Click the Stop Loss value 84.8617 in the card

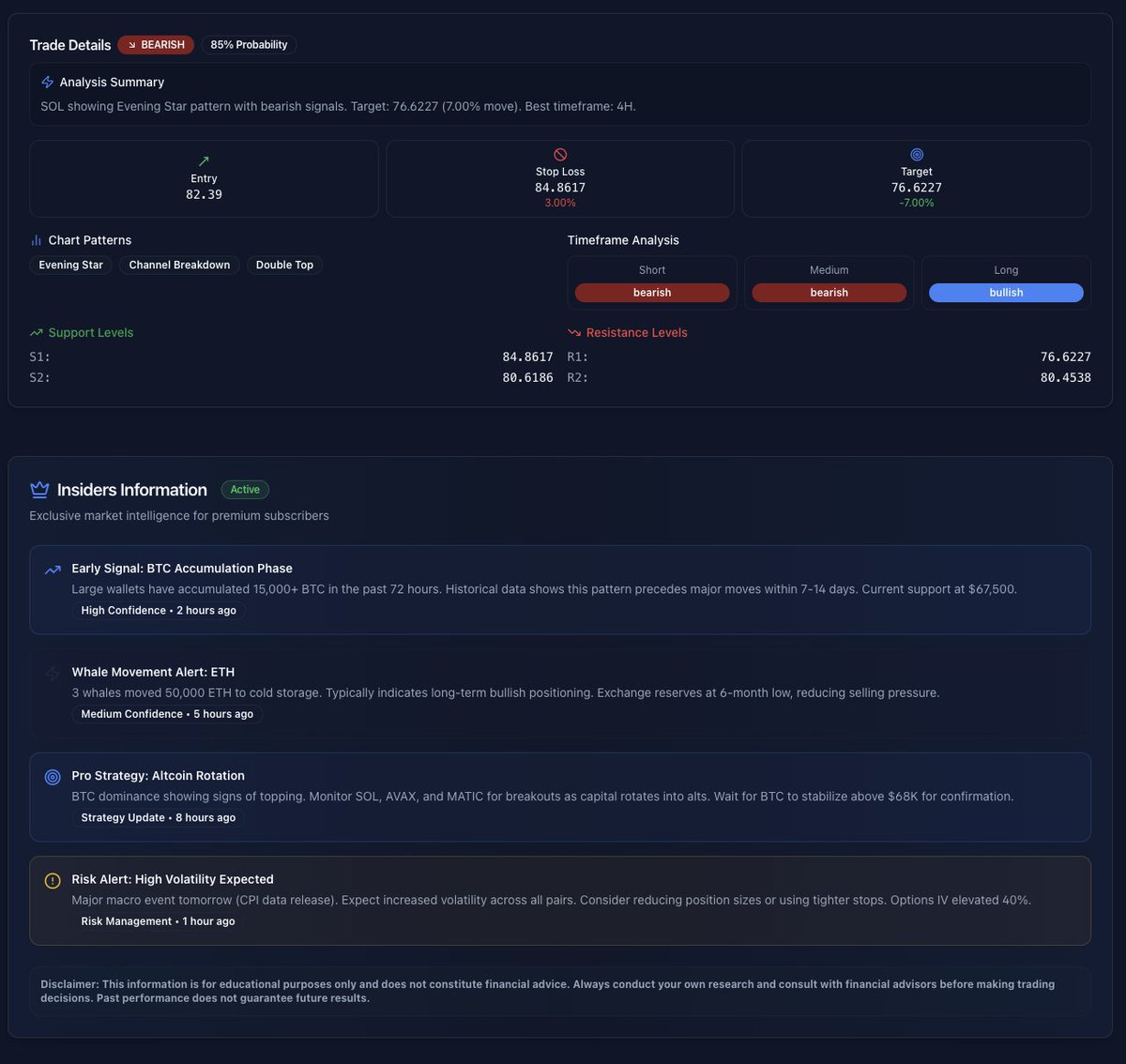pyautogui.click(x=560, y=188)
